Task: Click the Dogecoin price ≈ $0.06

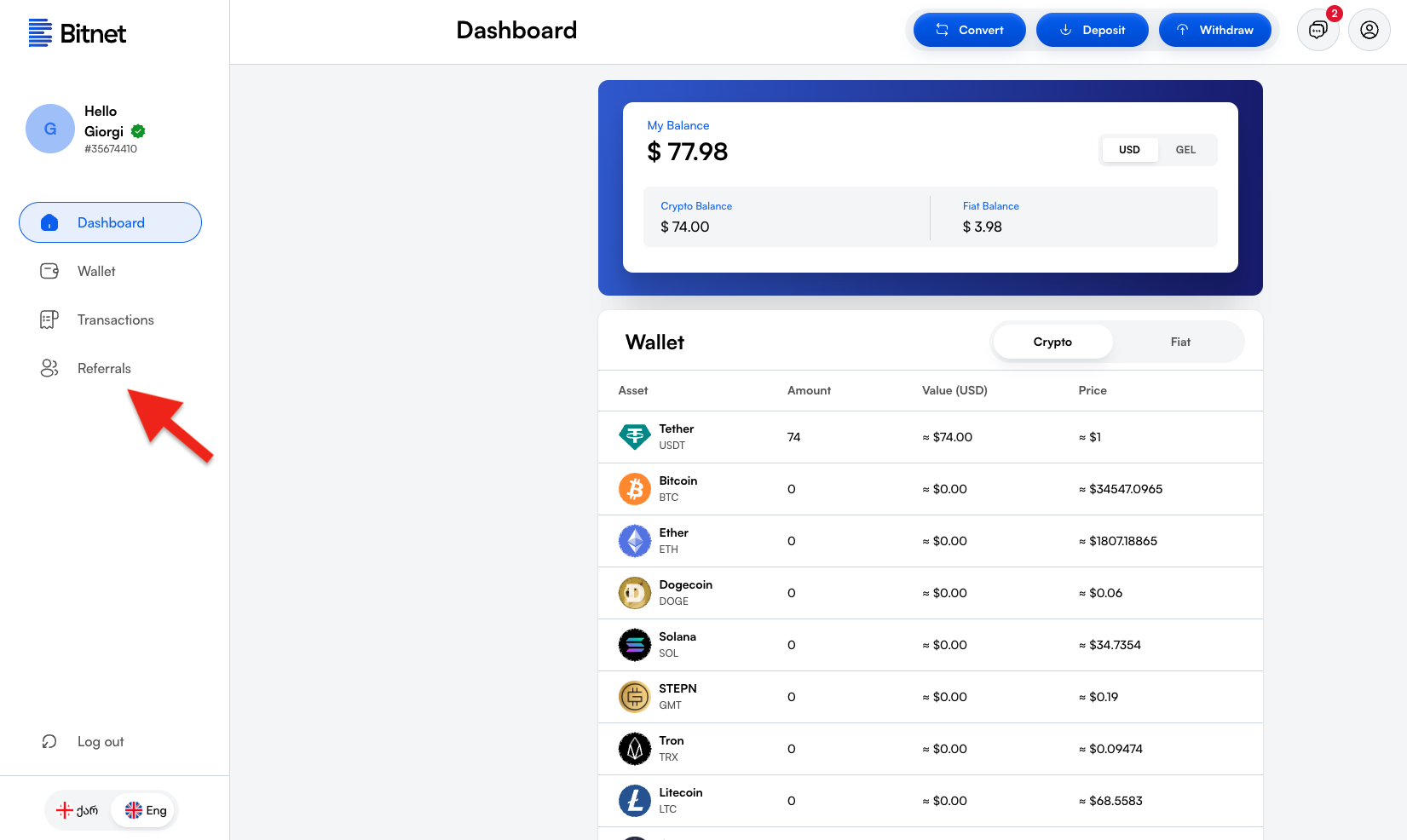Action: click(x=1100, y=593)
